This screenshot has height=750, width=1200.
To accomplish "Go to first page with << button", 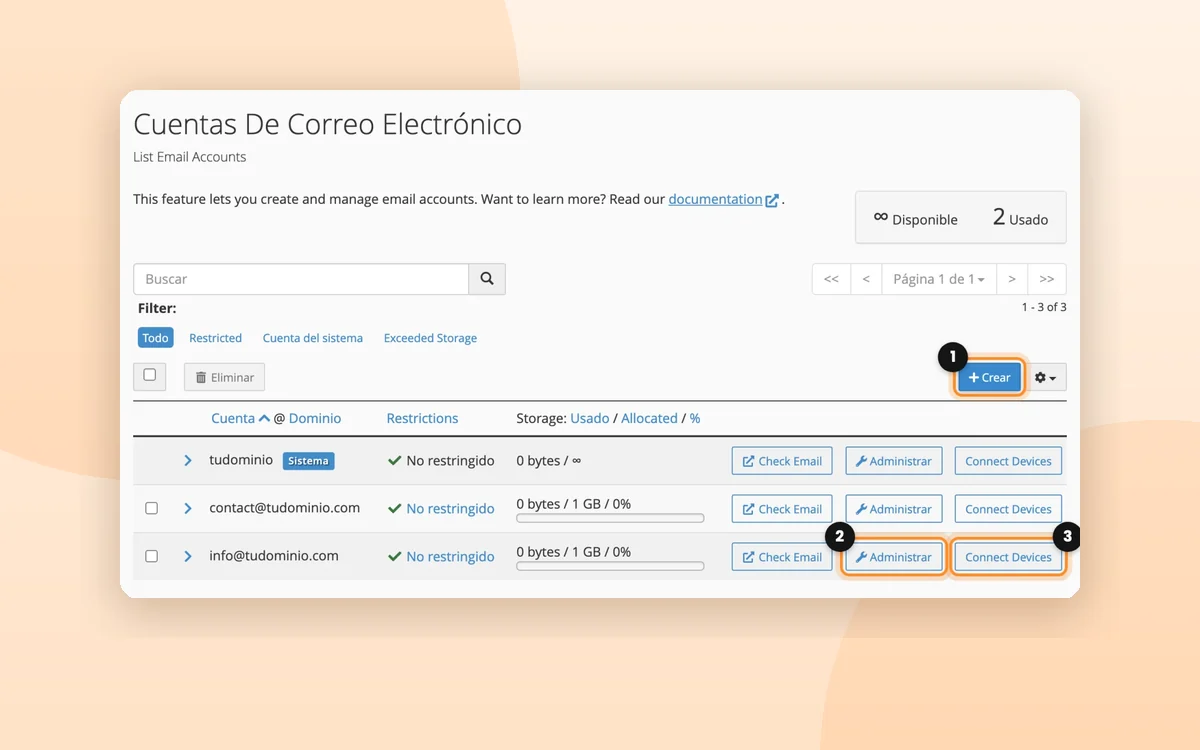I will coord(831,279).
